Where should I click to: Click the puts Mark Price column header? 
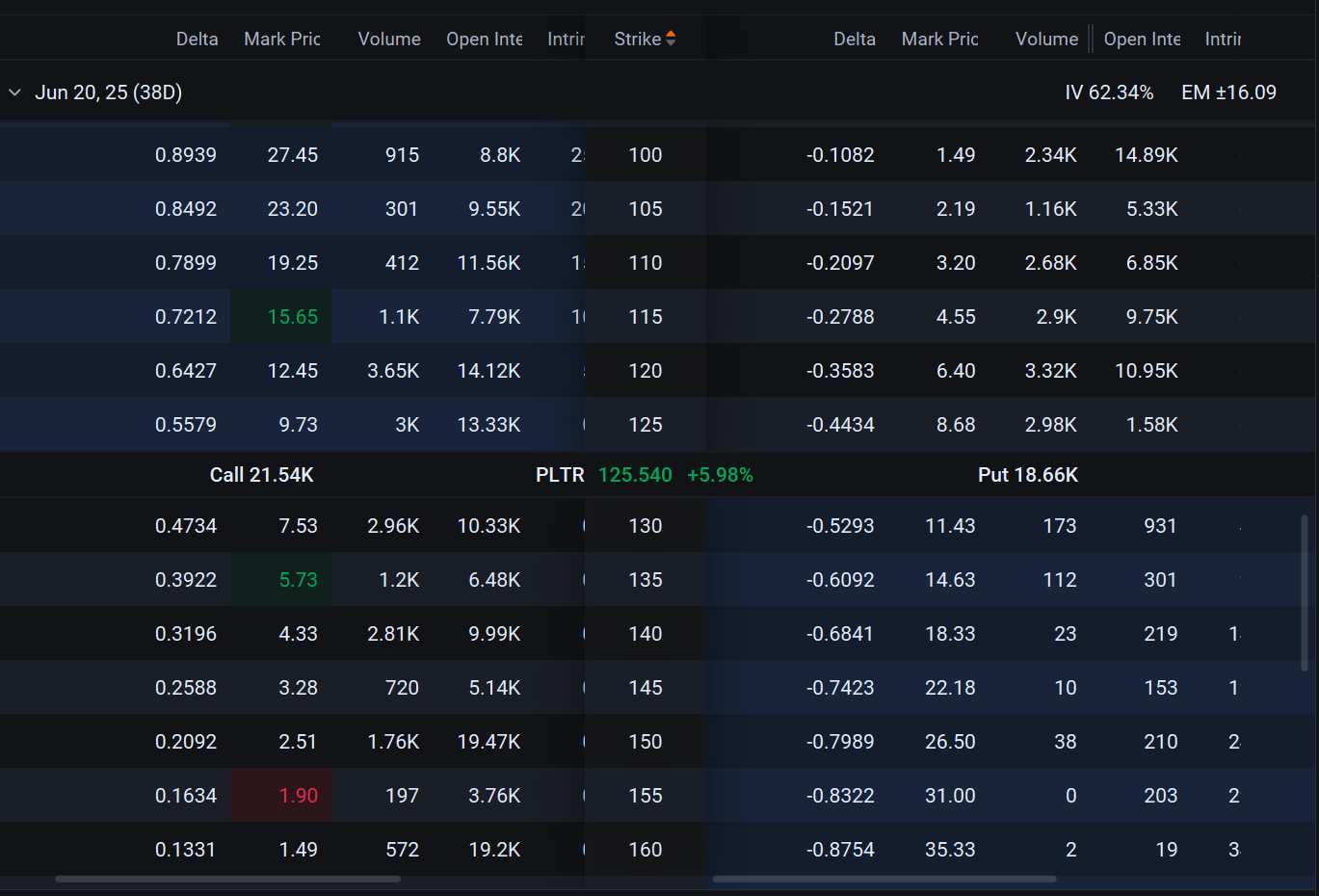pyautogui.click(x=940, y=39)
